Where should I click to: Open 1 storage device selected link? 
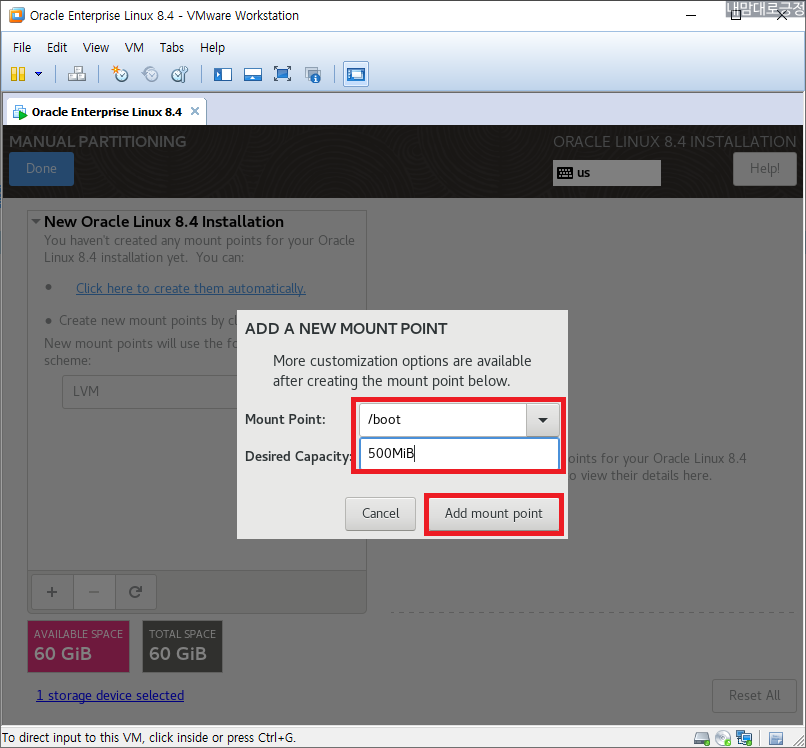pyautogui.click(x=110, y=696)
